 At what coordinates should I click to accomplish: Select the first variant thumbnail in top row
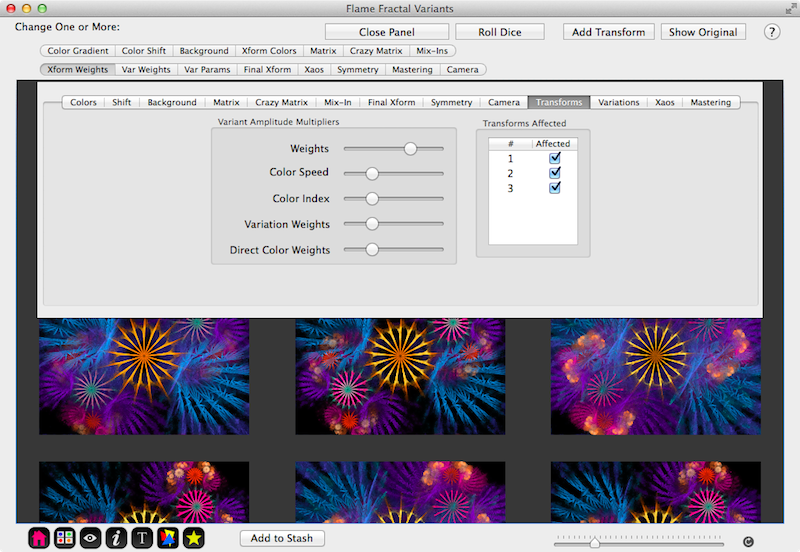144,377
